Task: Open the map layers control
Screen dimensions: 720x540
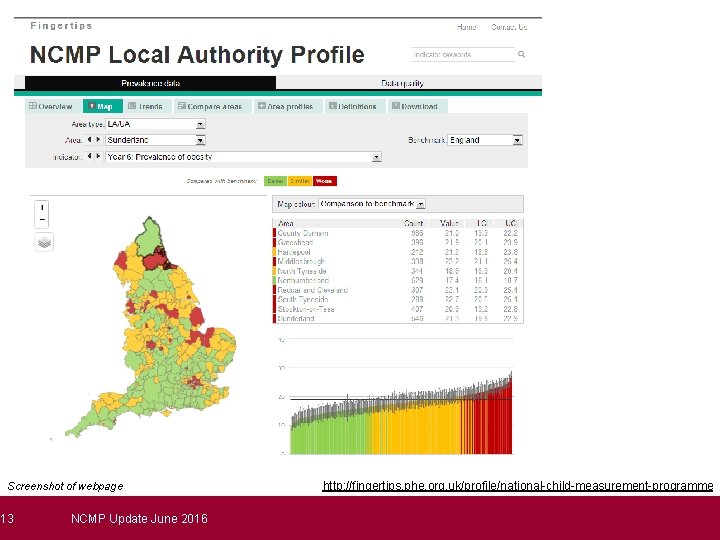Action: 44,242
